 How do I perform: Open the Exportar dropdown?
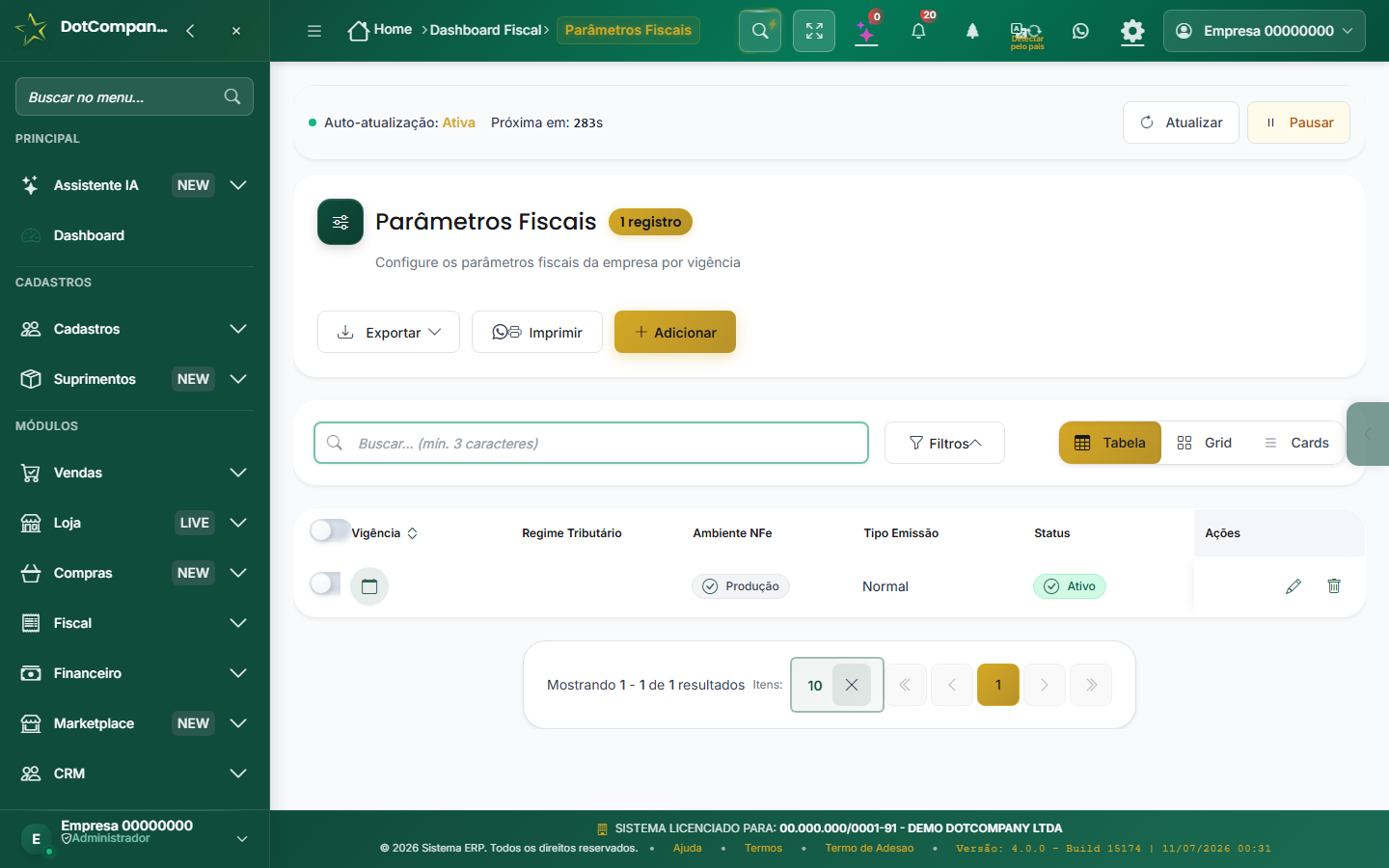coord(389,332)
